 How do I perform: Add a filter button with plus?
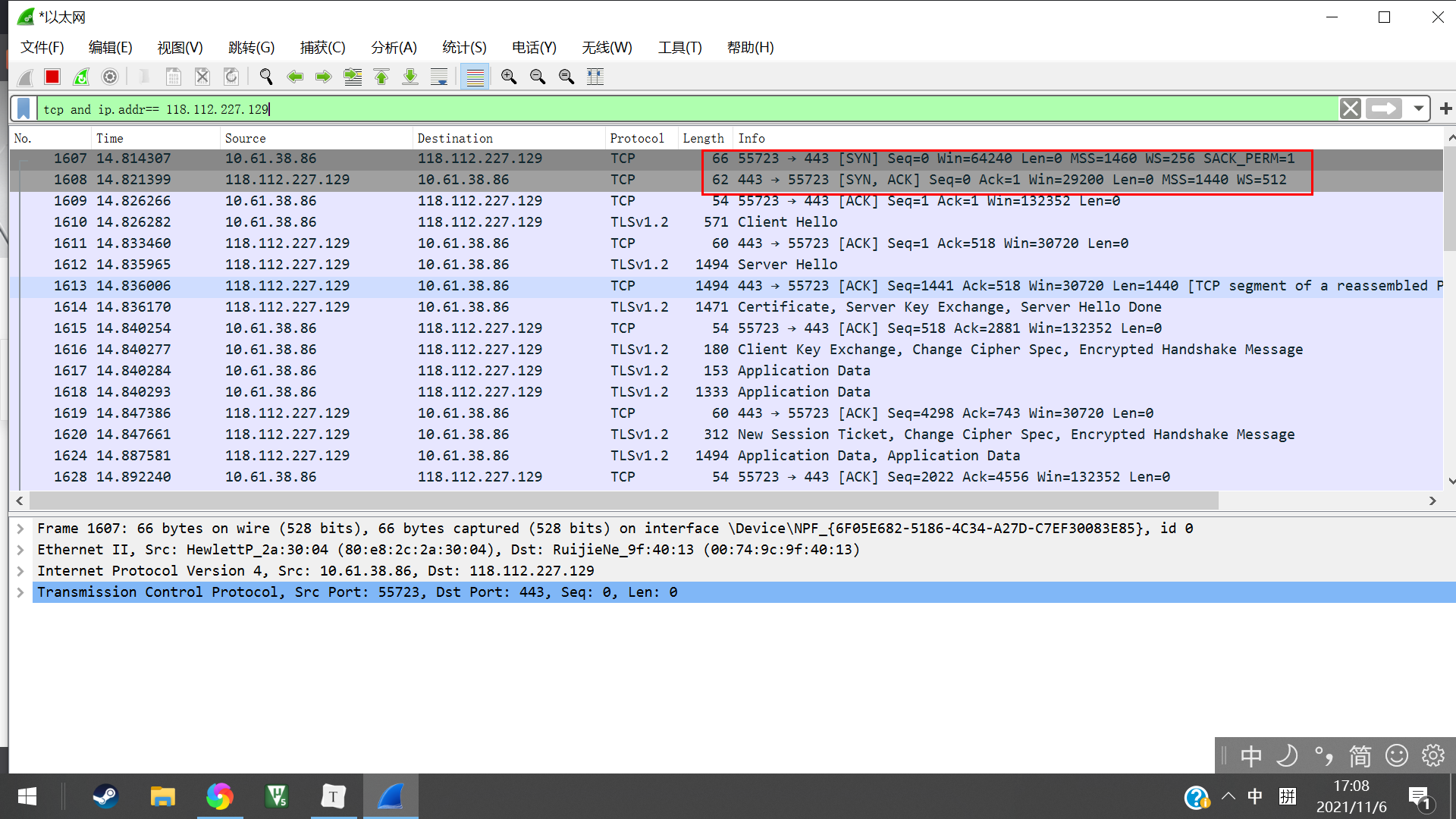pyautogui.click(x=1445, y=108)
